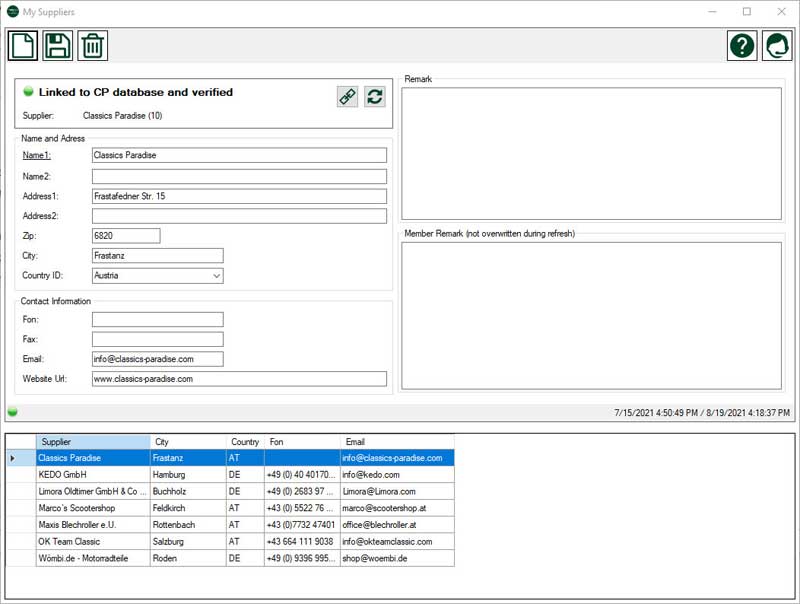This screenshot has height=604, width=800.
Task: Click green status dot beside Linked to CP
Action: tap(29, 91)
